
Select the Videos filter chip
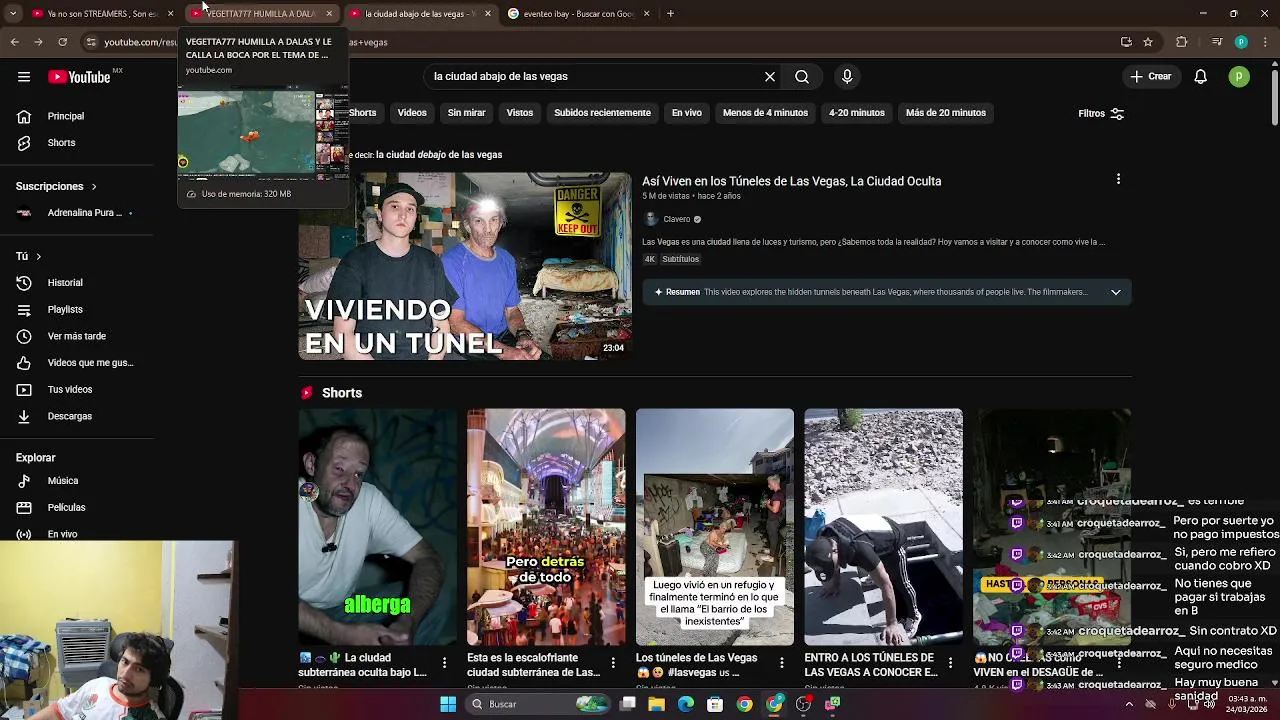tap(412, 113)
